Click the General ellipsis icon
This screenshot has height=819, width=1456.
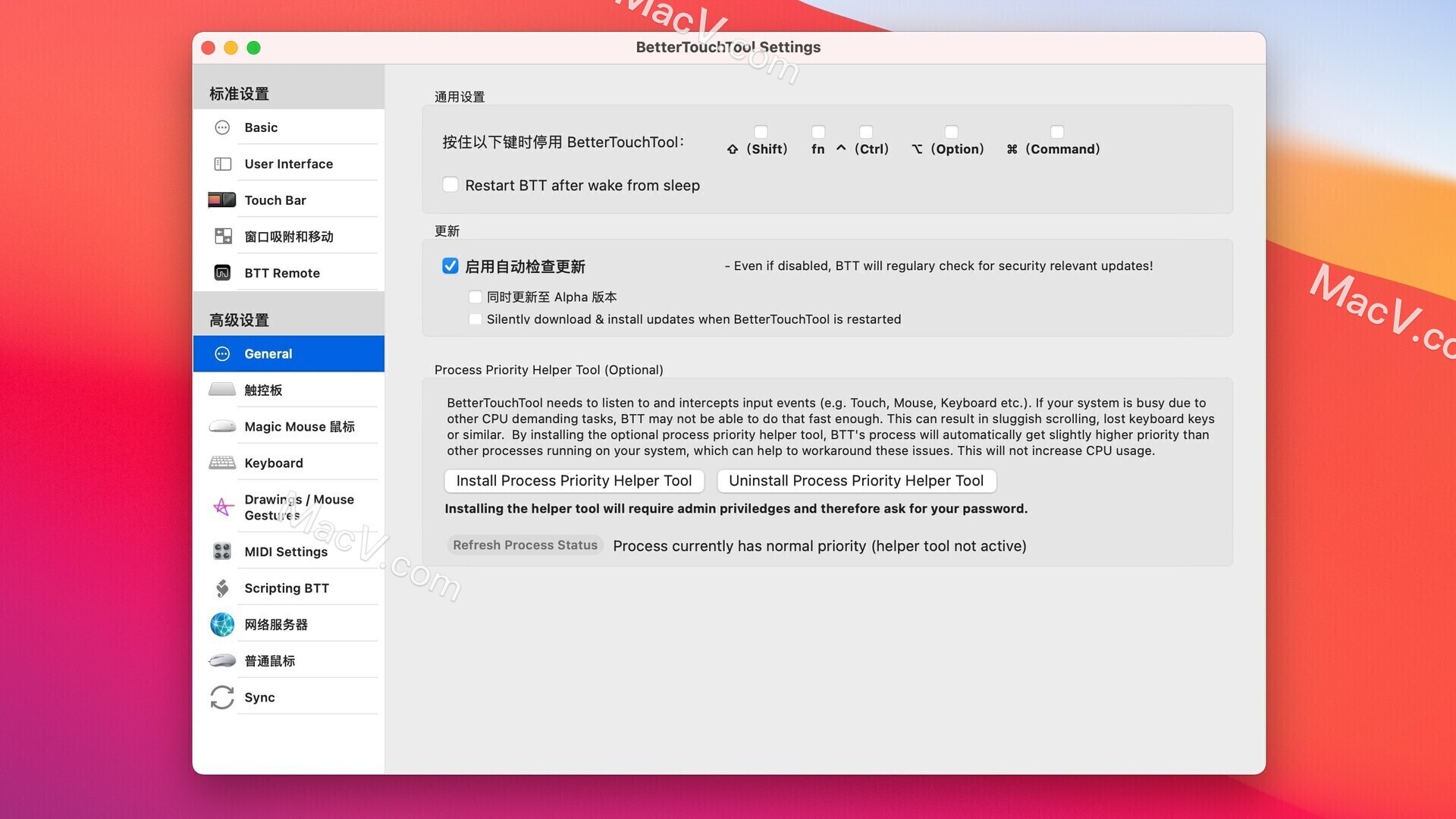pos(222,354)
